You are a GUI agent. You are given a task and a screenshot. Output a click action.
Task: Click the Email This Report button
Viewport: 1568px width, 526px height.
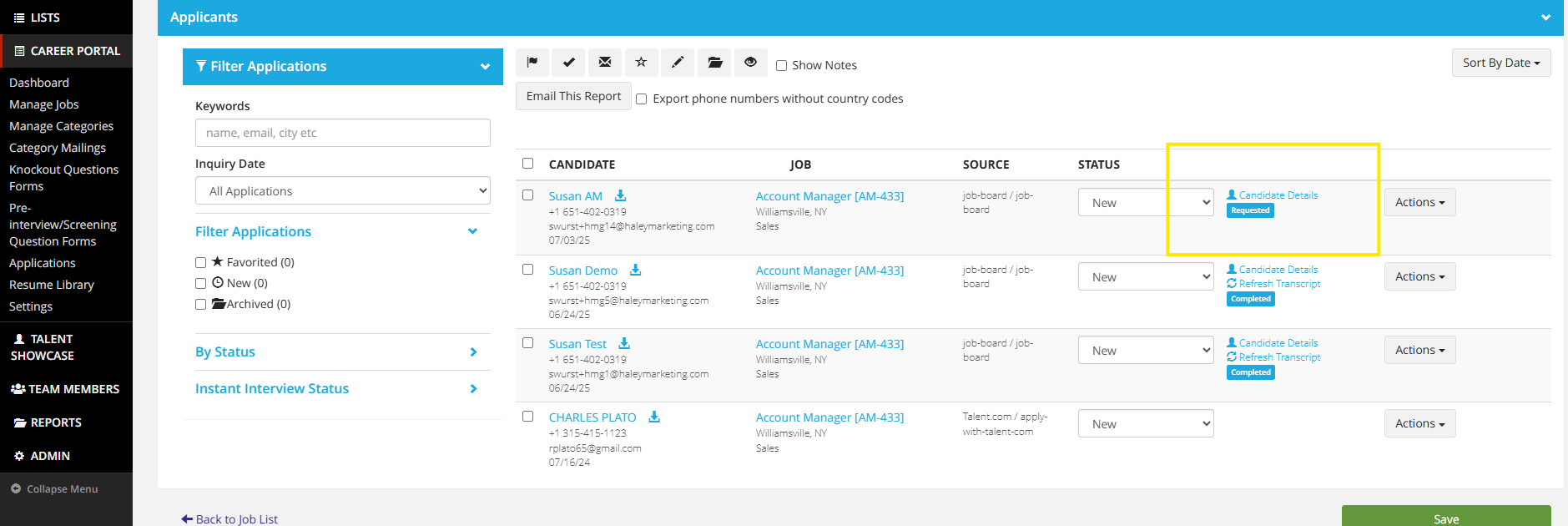click(573, 96)
